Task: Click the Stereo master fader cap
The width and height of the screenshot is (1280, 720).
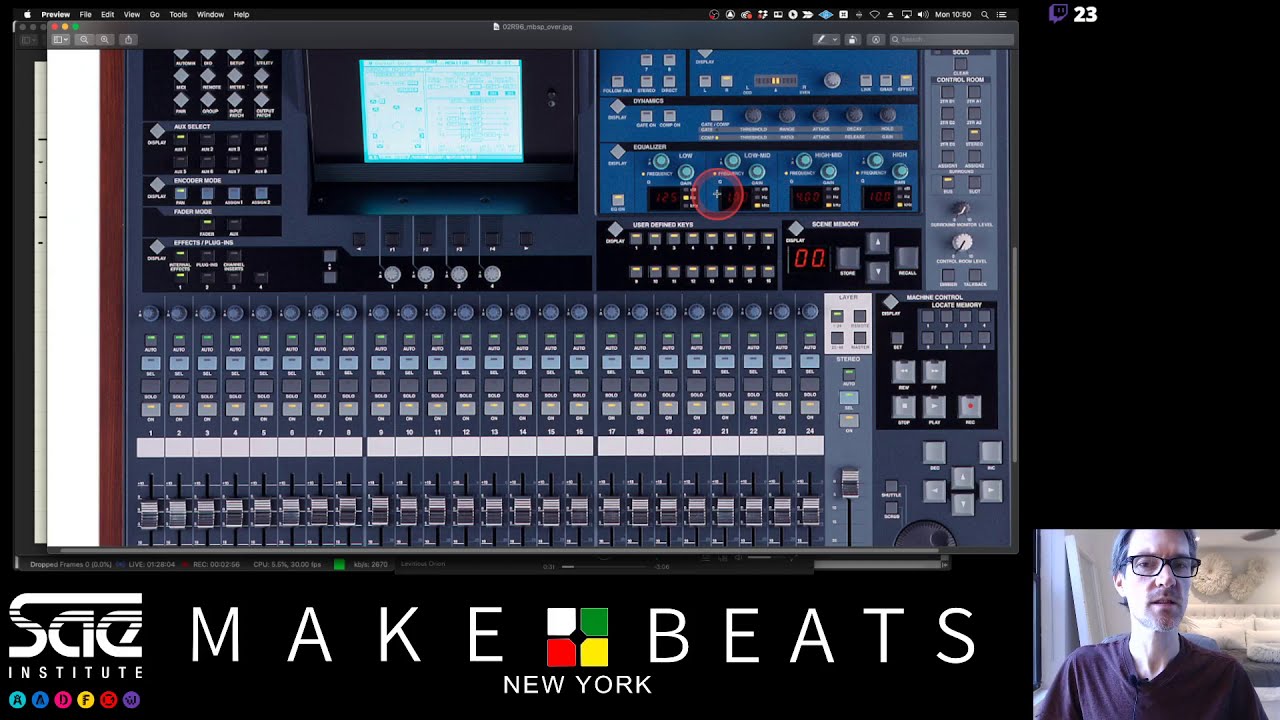Action: pyautogui.click(x=849, y=483)
